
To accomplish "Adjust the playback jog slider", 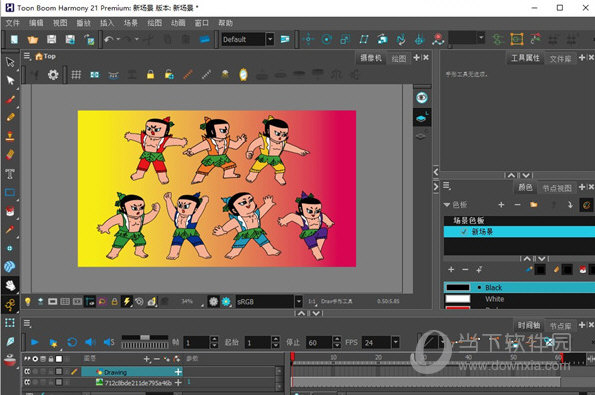I will tap(145, 337).
